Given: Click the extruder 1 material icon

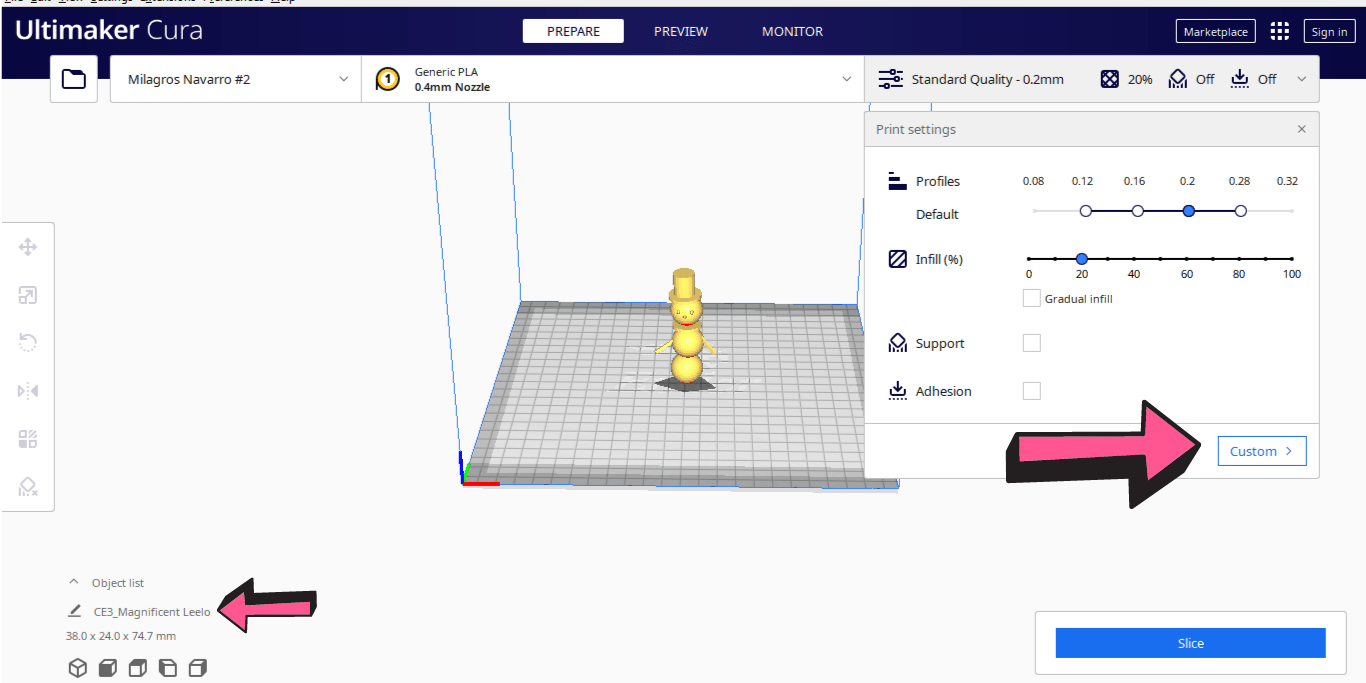Looking at the screenshot, I should pos(387,79).
